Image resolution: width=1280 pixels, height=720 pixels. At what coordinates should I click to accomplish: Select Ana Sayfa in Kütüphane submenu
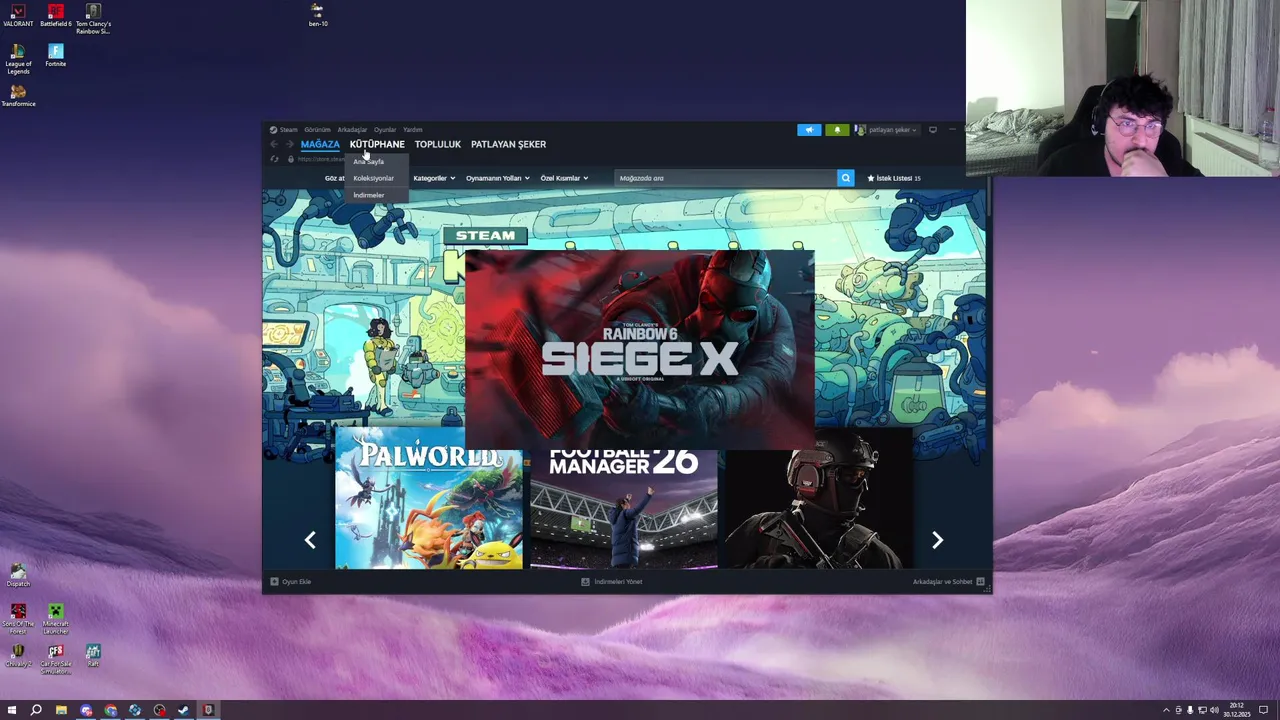pyautogui.click(x=376, y=161)
